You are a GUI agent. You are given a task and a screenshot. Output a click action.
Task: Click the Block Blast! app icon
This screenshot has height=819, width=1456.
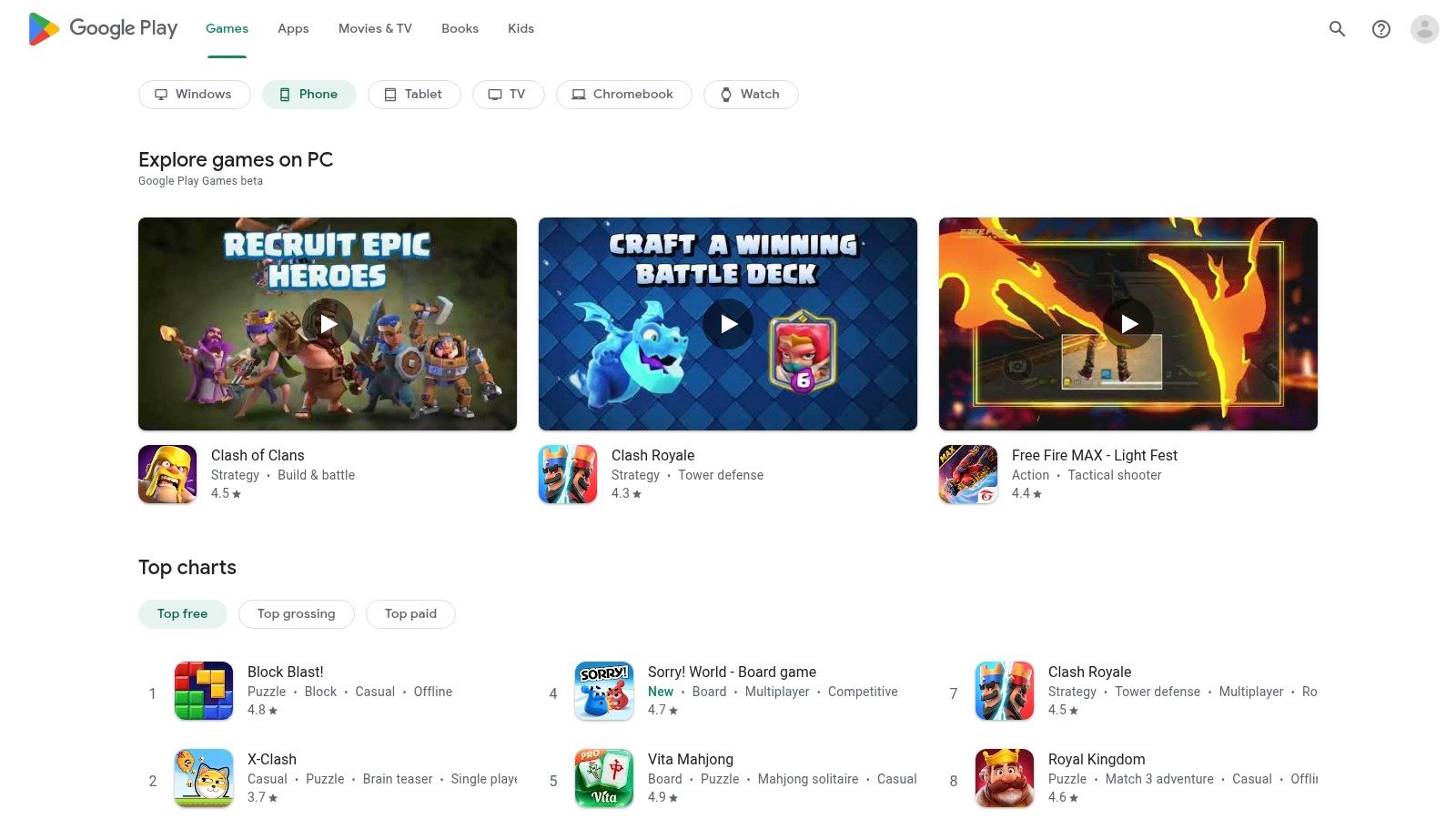pos(203,691)
